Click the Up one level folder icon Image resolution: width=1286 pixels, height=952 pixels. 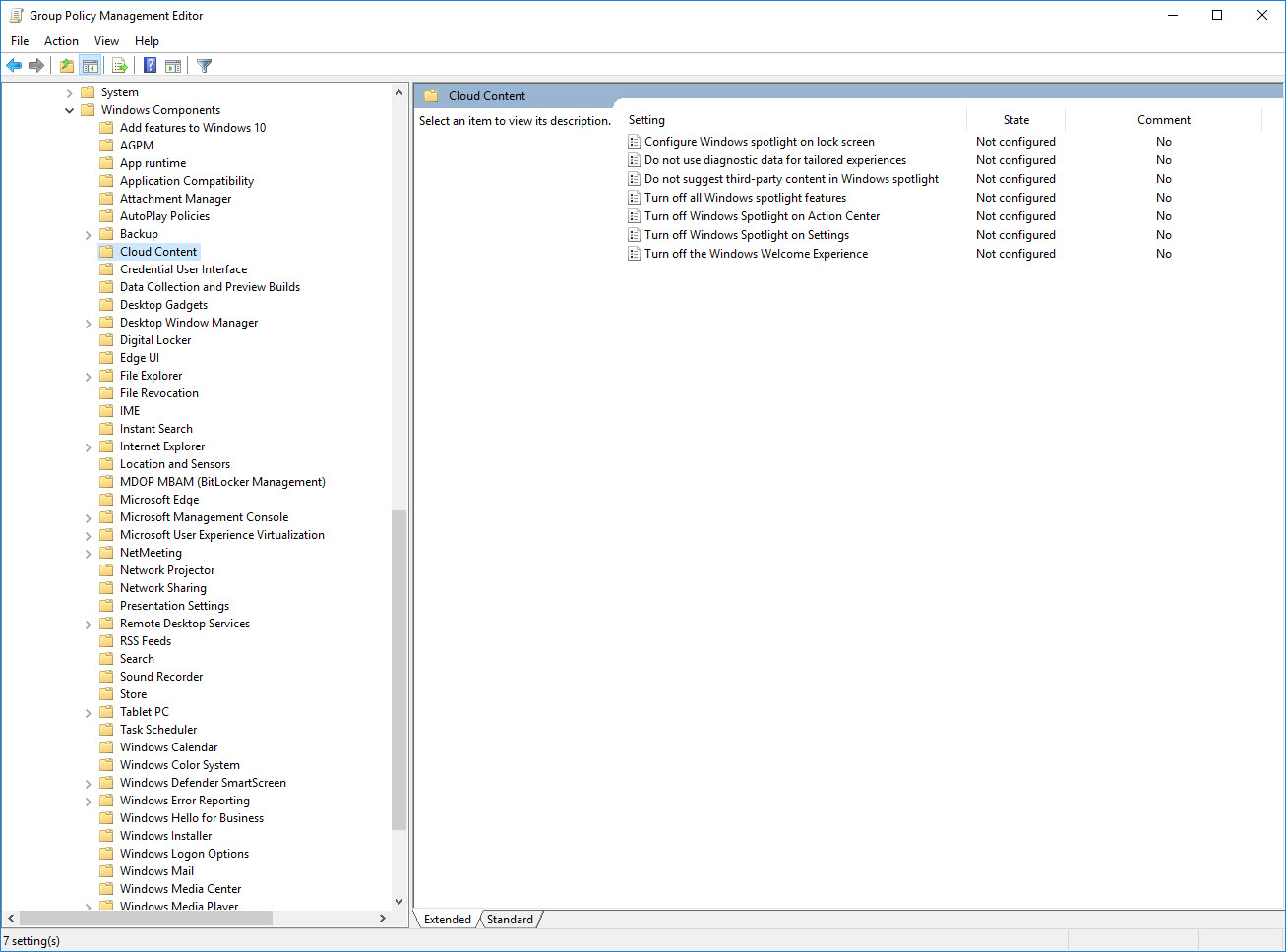tap(66, 66)
